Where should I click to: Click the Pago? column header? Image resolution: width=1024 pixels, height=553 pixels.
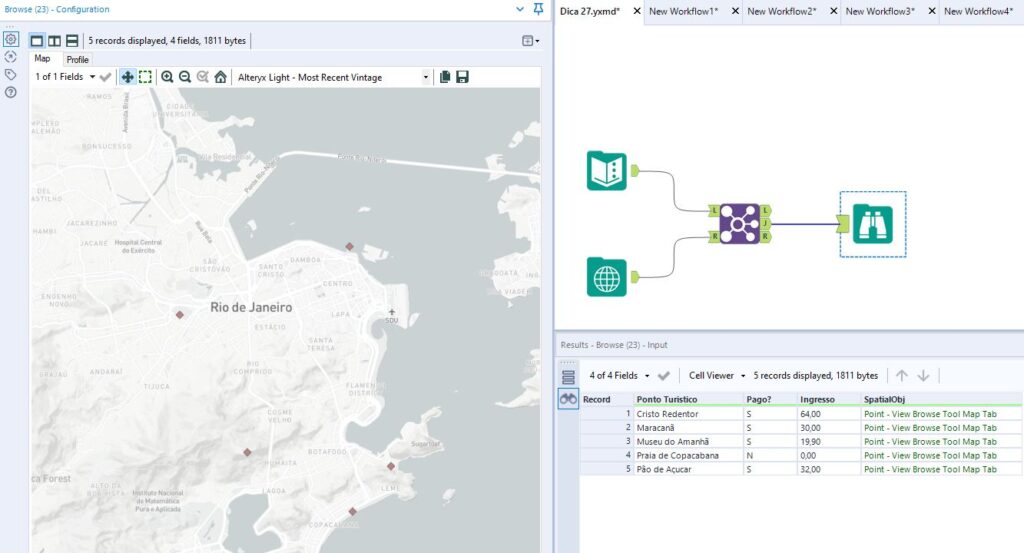click(x=770, y=400)
